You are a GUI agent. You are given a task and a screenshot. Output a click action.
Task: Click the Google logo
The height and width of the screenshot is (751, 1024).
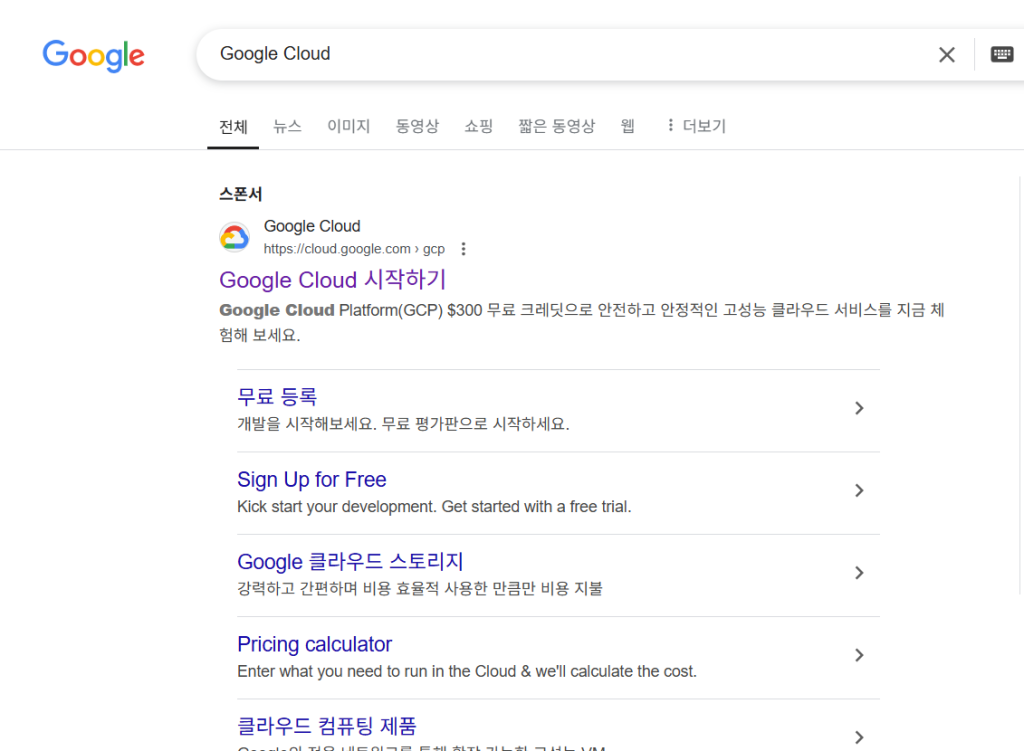coord(93,55)
